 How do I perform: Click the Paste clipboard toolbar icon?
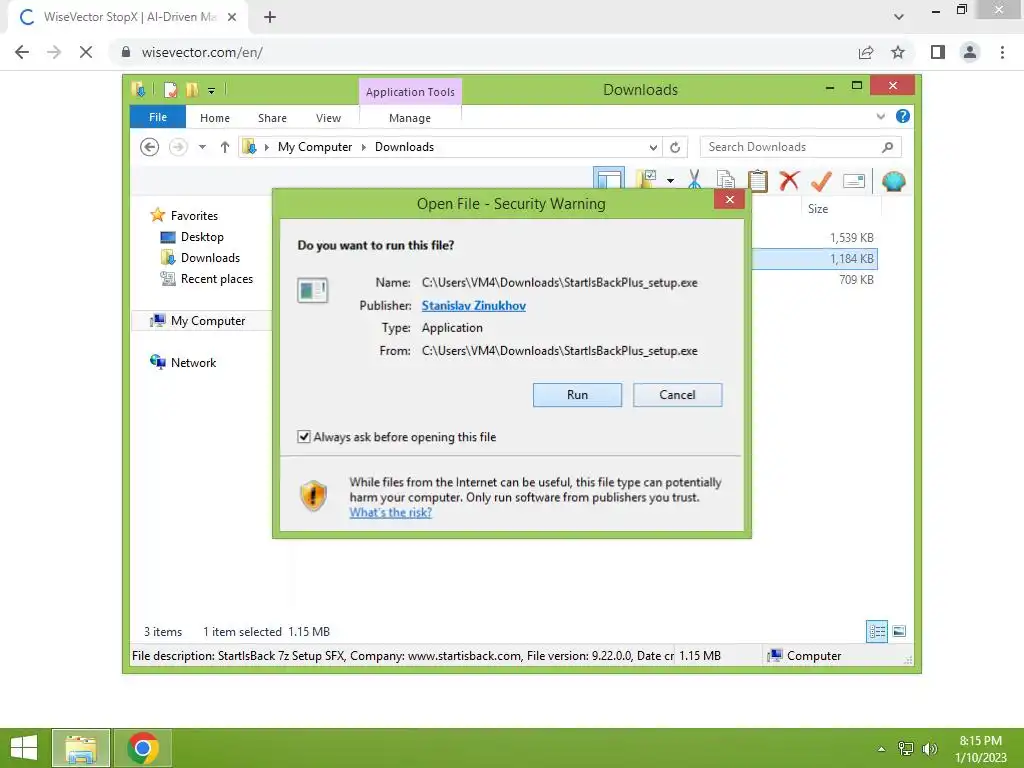point(758,180)
